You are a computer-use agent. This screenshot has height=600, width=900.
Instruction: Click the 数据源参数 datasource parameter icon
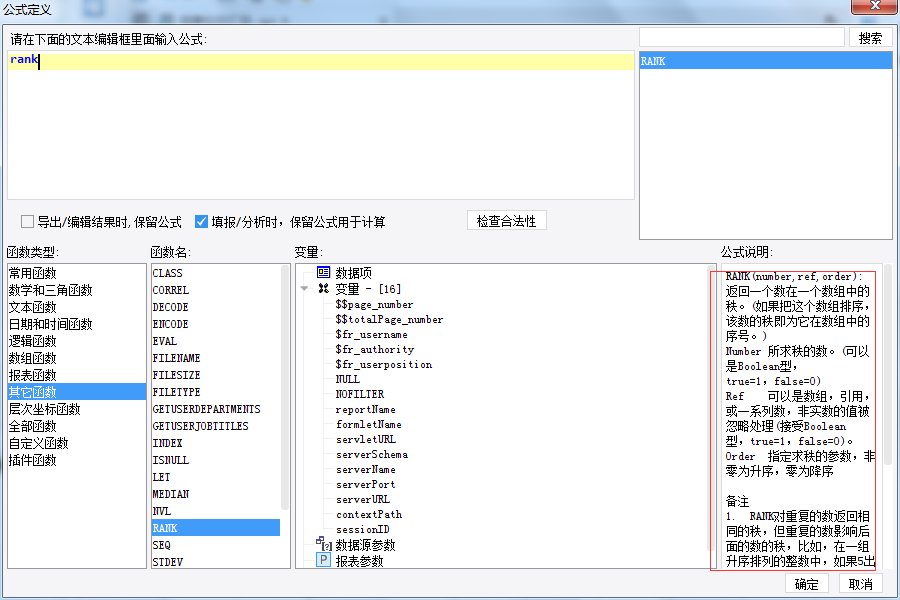pyautogui.click(x=324, y=543)
